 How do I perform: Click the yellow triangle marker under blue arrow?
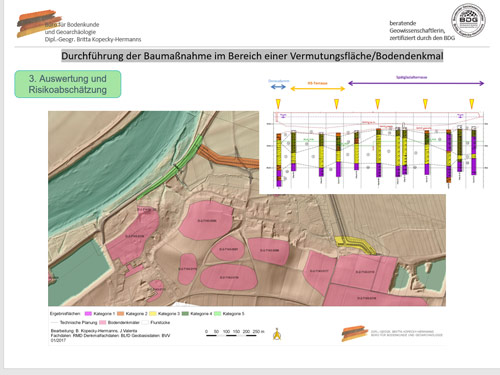278,104
